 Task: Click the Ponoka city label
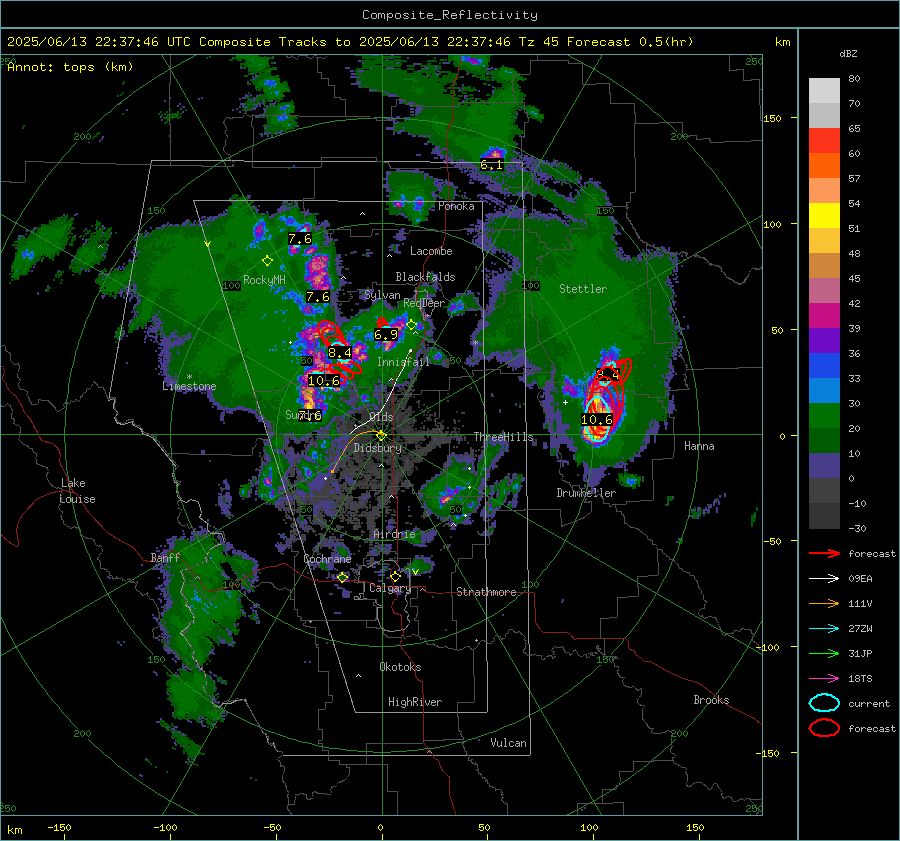tap(456, 206)
